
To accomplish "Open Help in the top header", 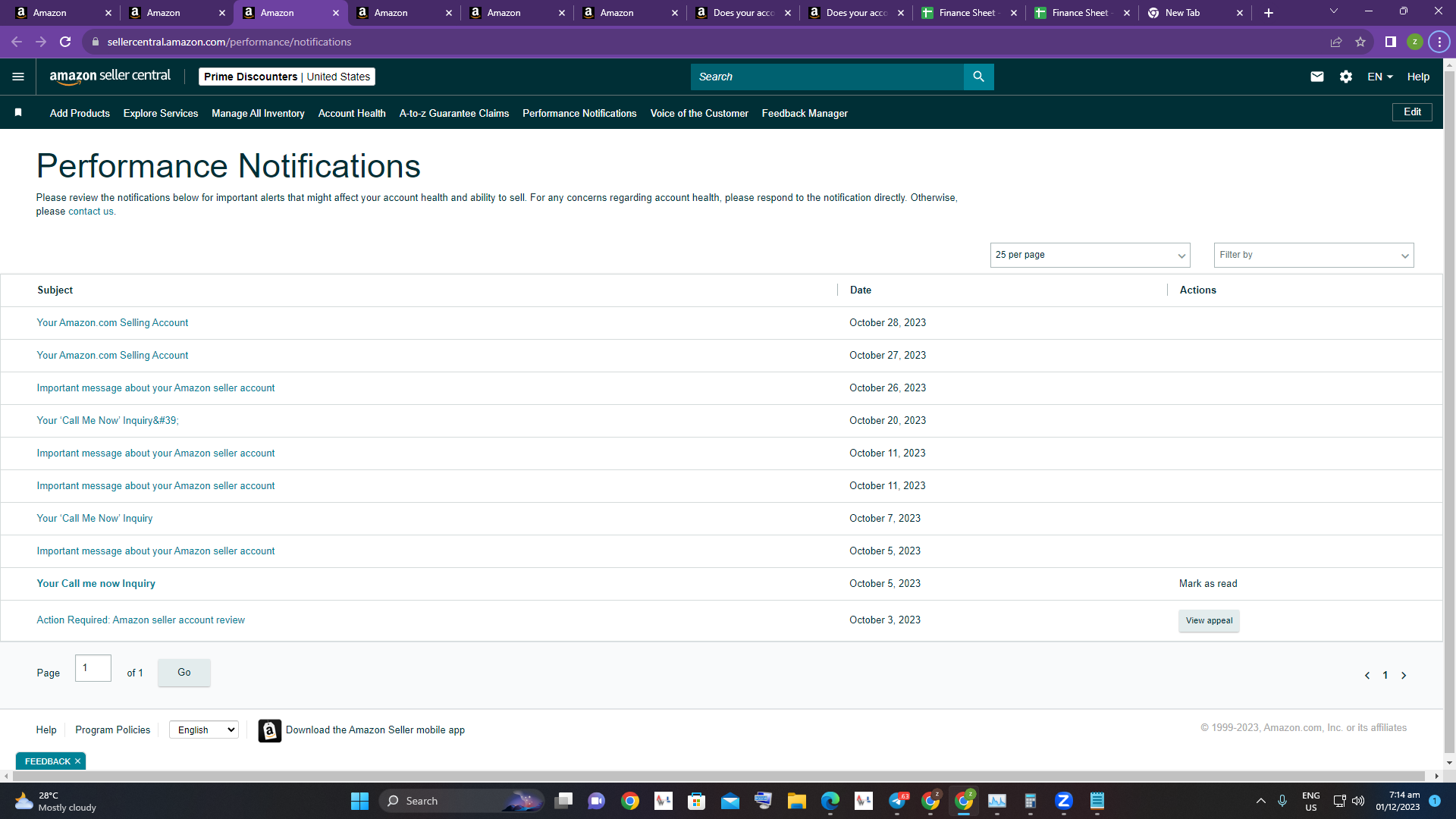I will (1418, 77).
